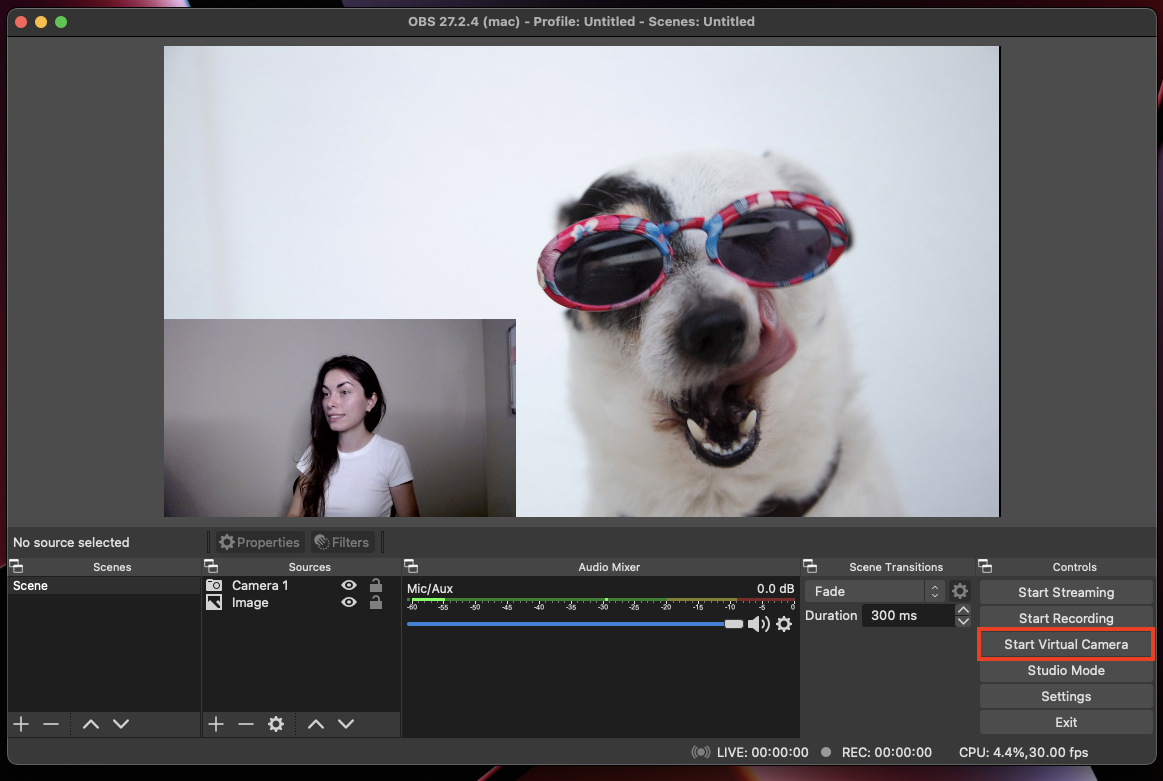Lock the Image source

(376, 603)
